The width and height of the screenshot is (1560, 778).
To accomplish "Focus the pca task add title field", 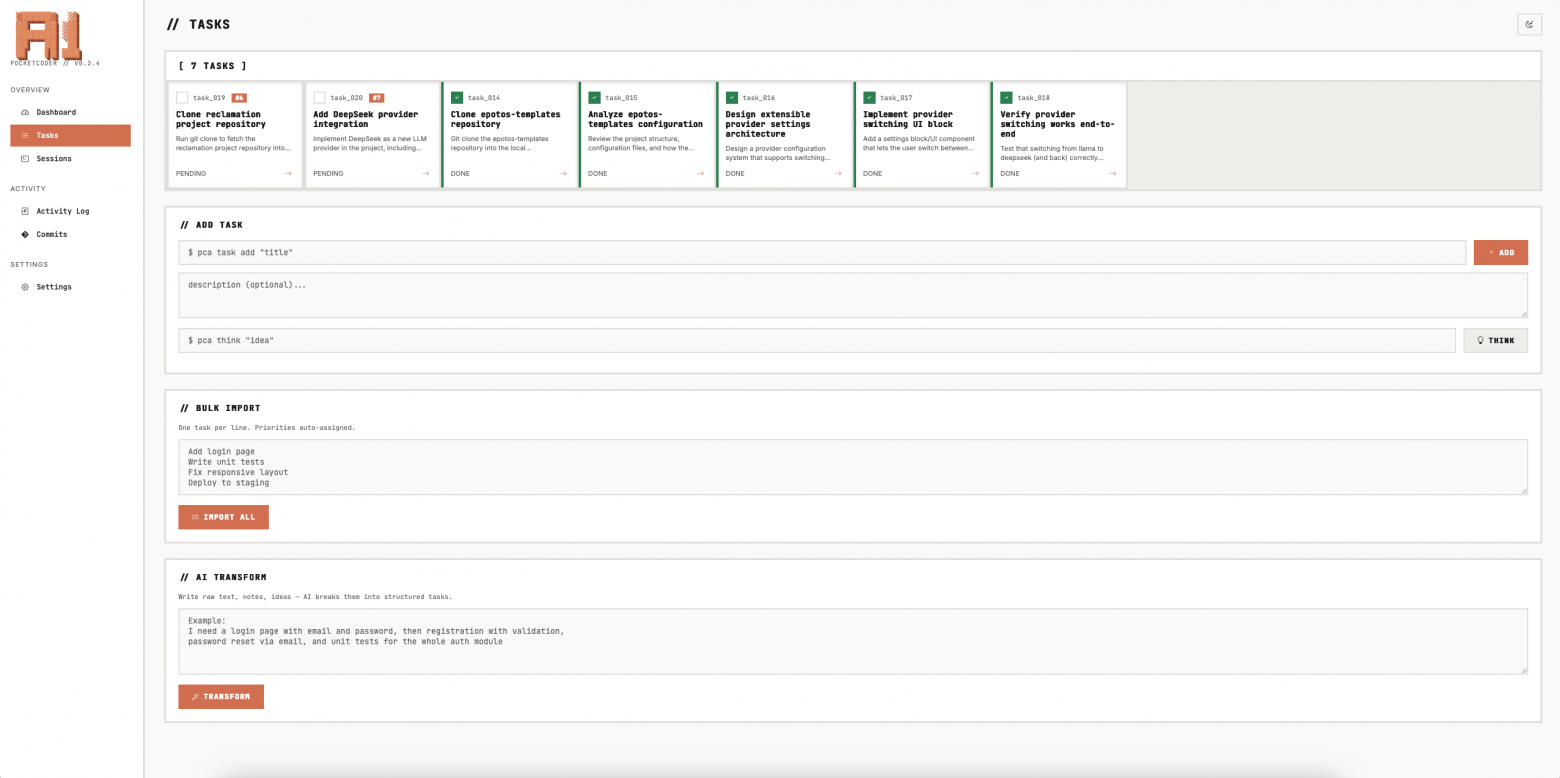I will coord(821,253).
